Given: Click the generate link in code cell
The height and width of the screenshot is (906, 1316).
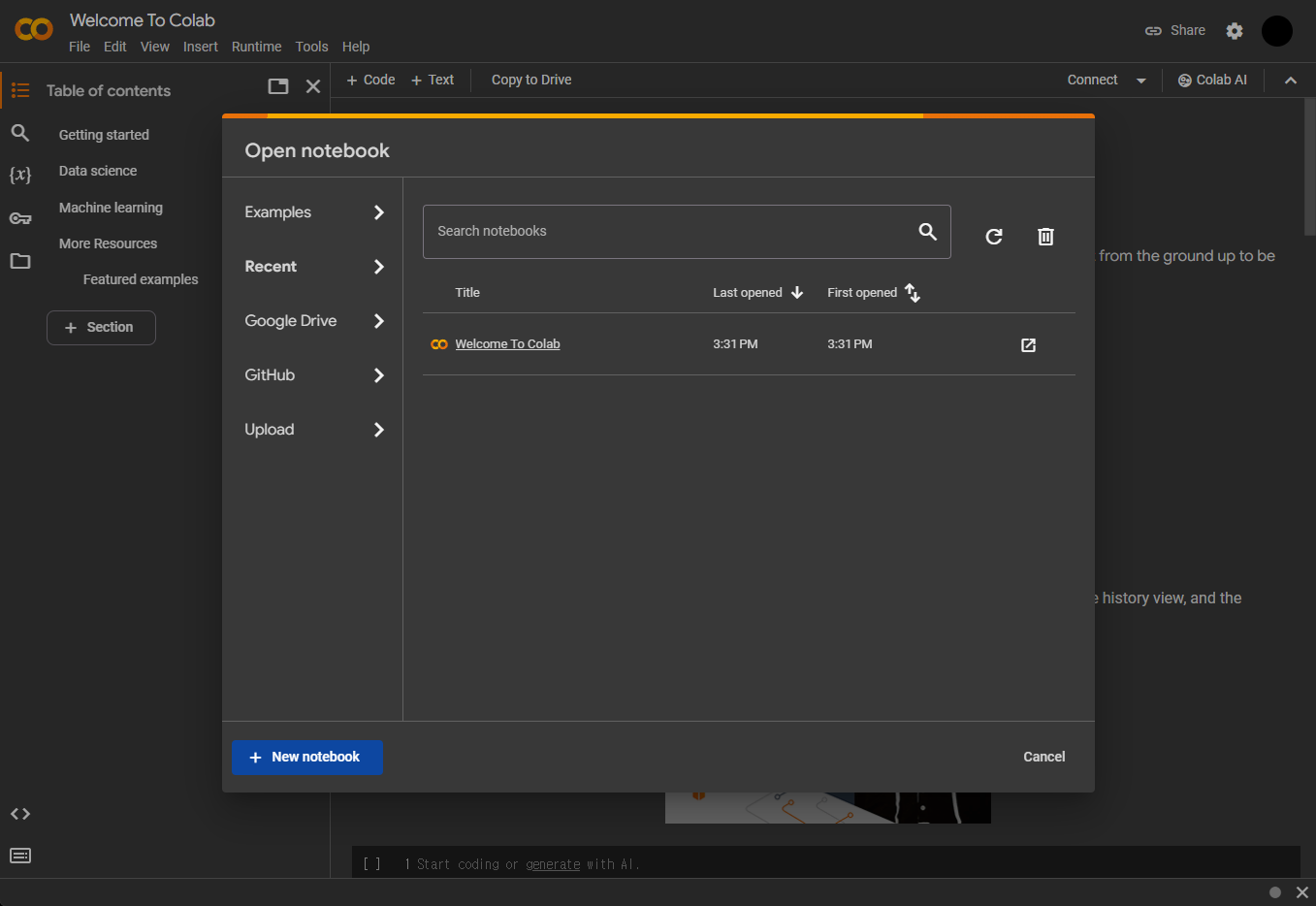Looking at the screenshot, I should point(553,864).
